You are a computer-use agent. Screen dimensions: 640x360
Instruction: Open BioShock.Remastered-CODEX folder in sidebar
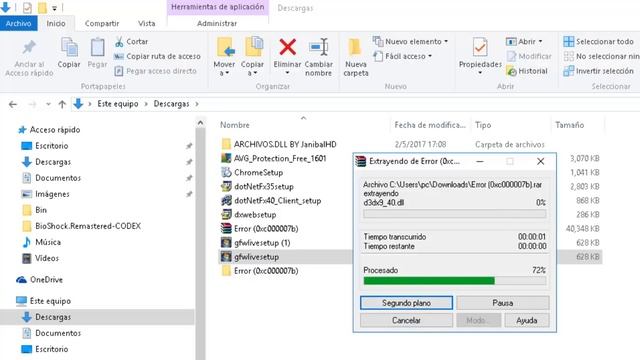[81, 226]
